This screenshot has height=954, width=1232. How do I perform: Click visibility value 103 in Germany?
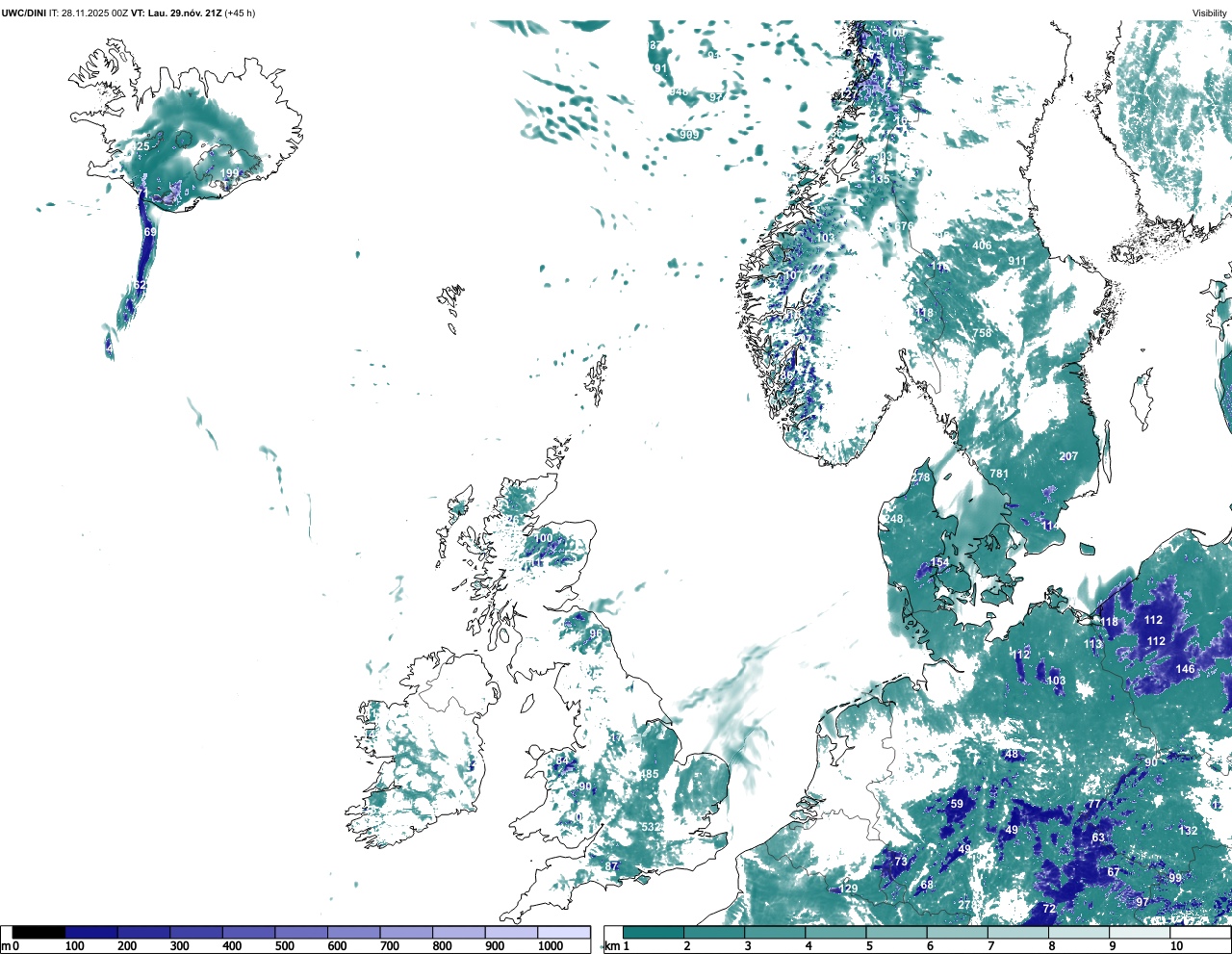(x=1056, y=681)
